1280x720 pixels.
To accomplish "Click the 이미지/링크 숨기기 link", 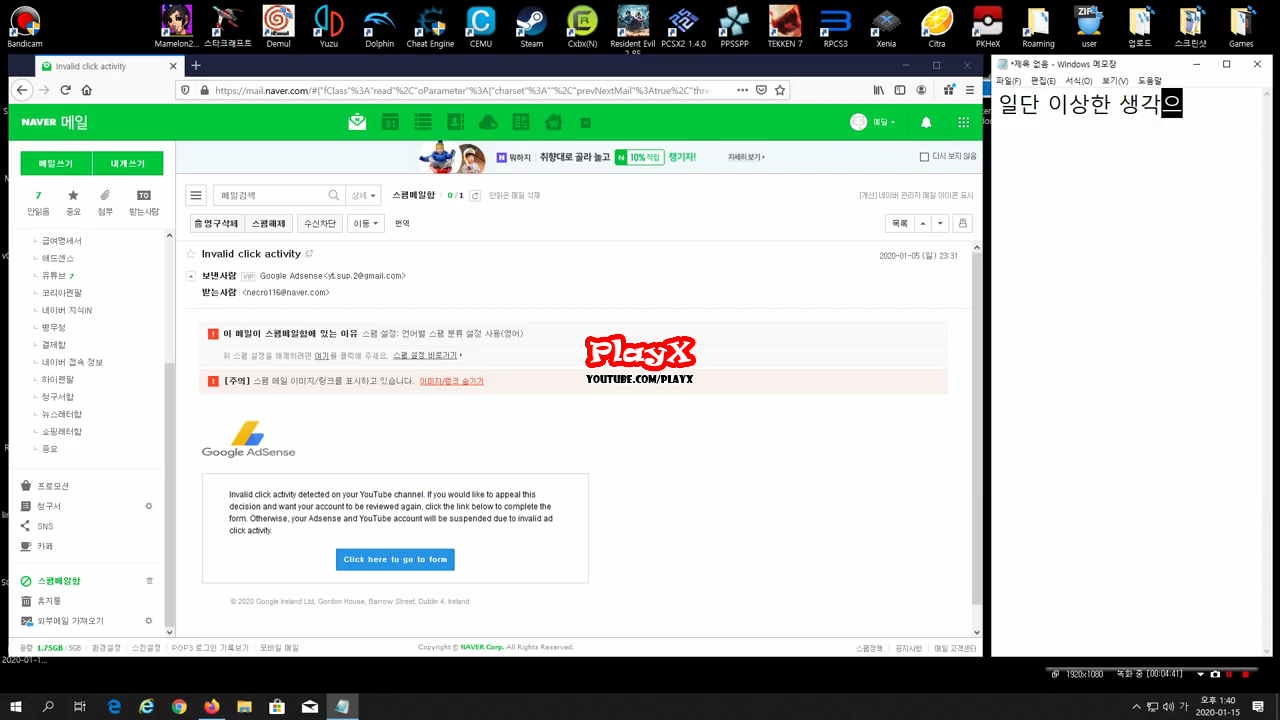I will (x=451, y=381).
